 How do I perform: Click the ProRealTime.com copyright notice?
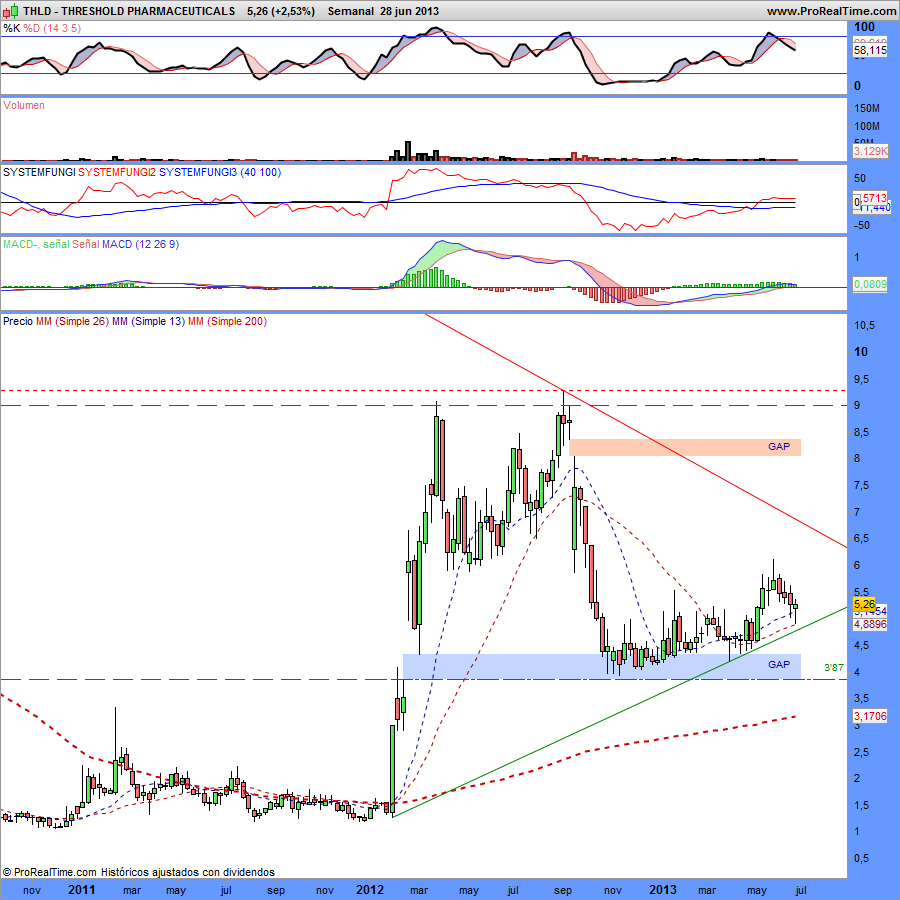point(138,872)
